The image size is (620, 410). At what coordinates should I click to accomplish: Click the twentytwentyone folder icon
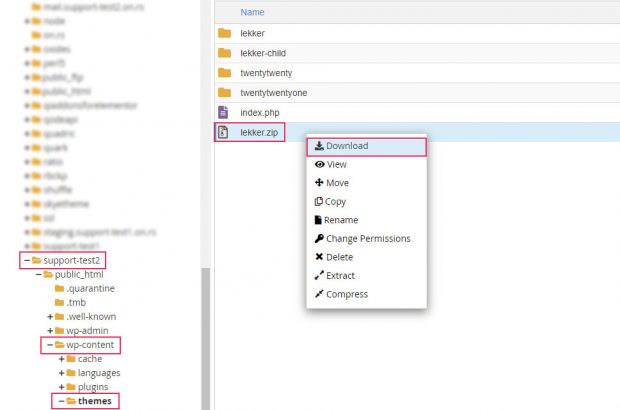[224, 93]
